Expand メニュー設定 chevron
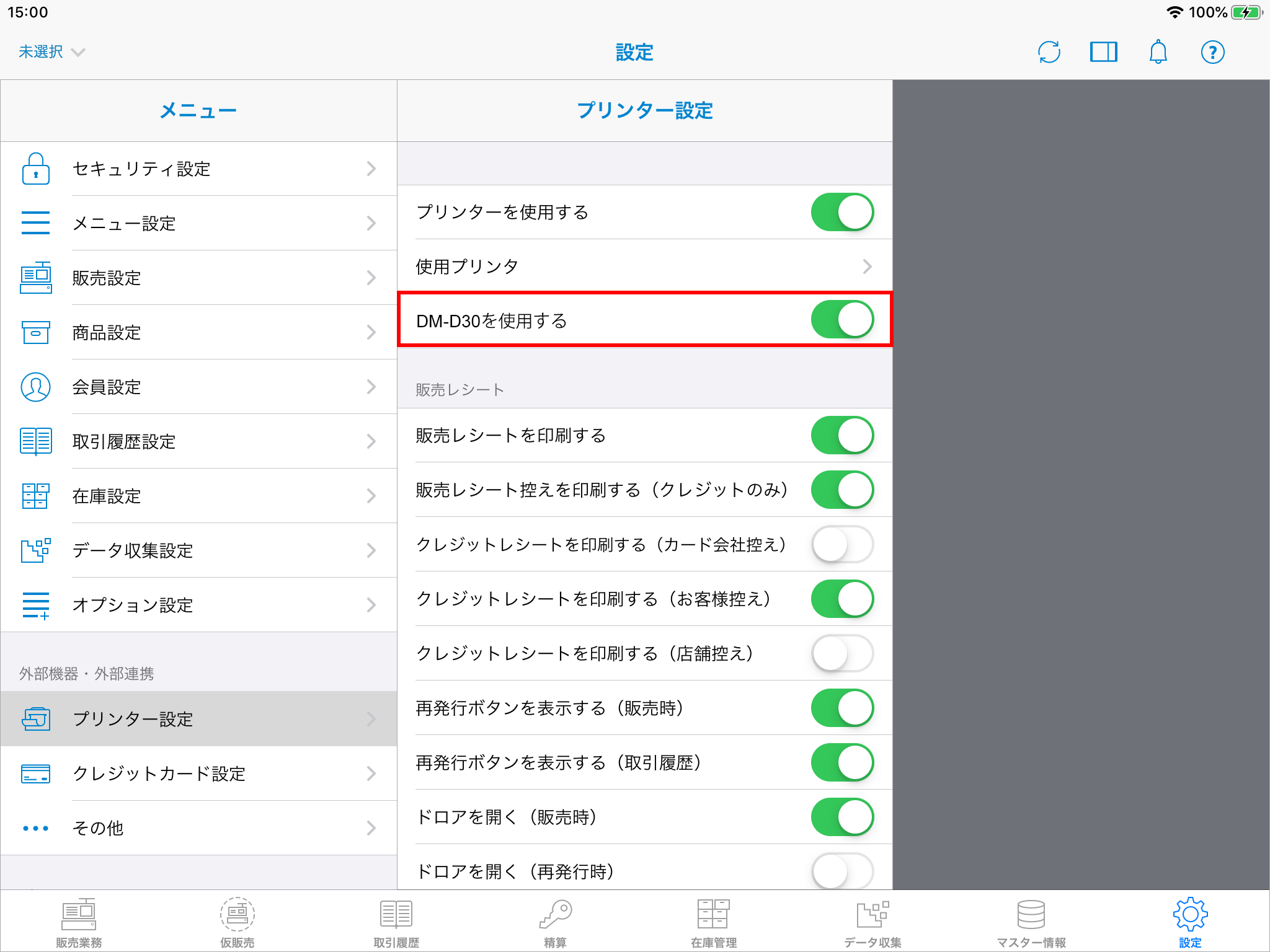1270x952 pixels. coord(371,223)
